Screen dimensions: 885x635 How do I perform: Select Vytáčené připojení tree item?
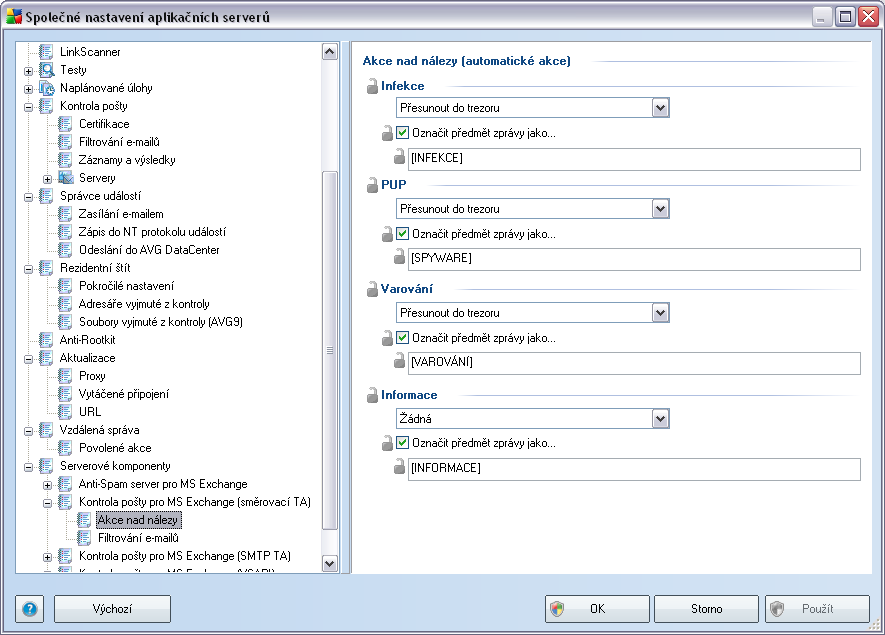pos(124,394)
